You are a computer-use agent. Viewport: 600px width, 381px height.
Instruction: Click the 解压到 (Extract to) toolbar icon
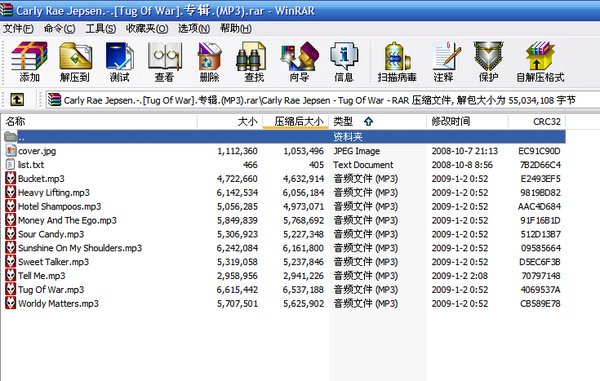point(75,56)
